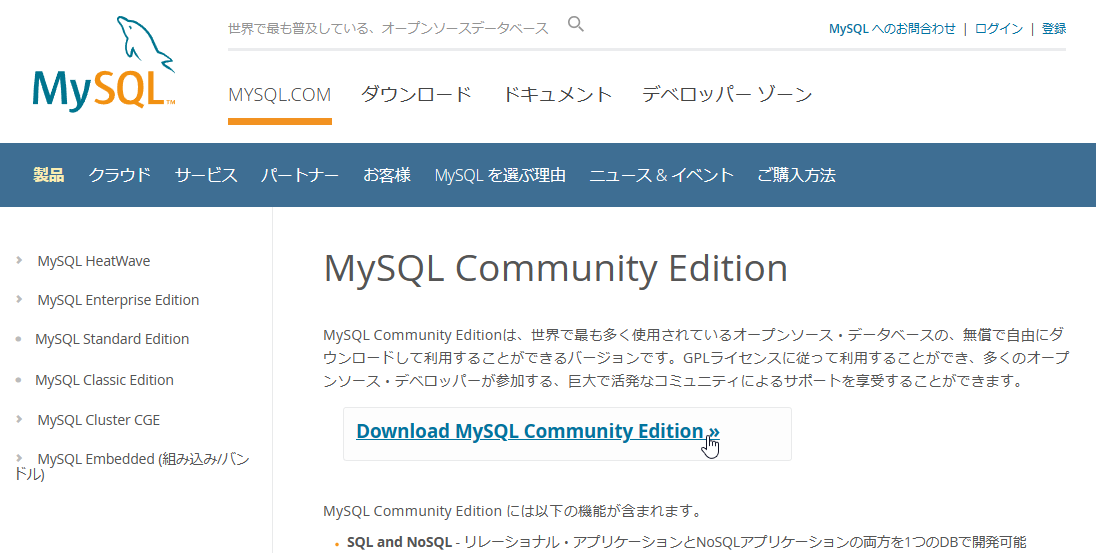Open MySQL Embedded (組み込み/バンドル) link

pyautogui.click(x=133, y=466)
